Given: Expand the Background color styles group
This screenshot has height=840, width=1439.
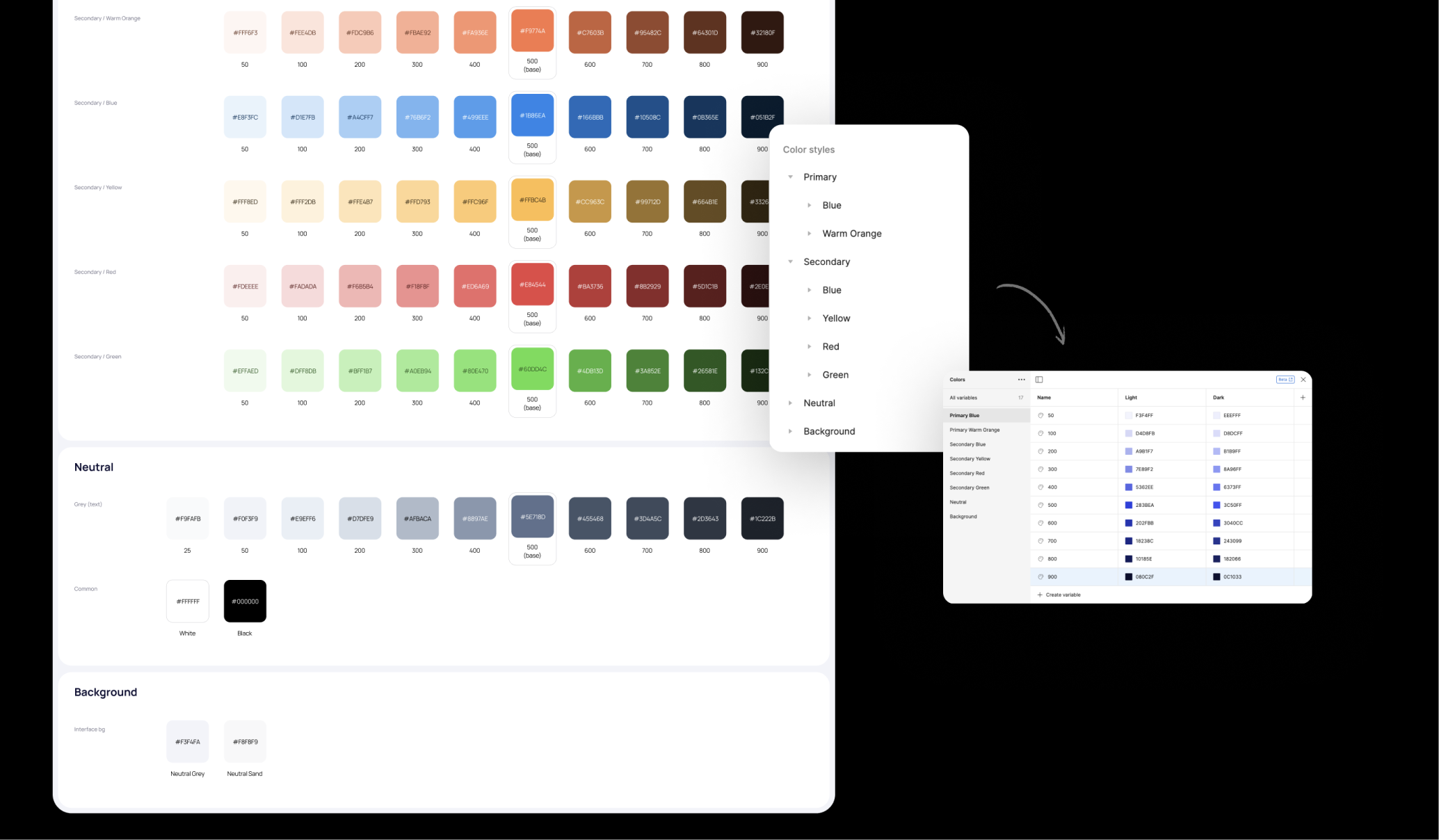Looking at the screenshot, I should tap(790, 432).
